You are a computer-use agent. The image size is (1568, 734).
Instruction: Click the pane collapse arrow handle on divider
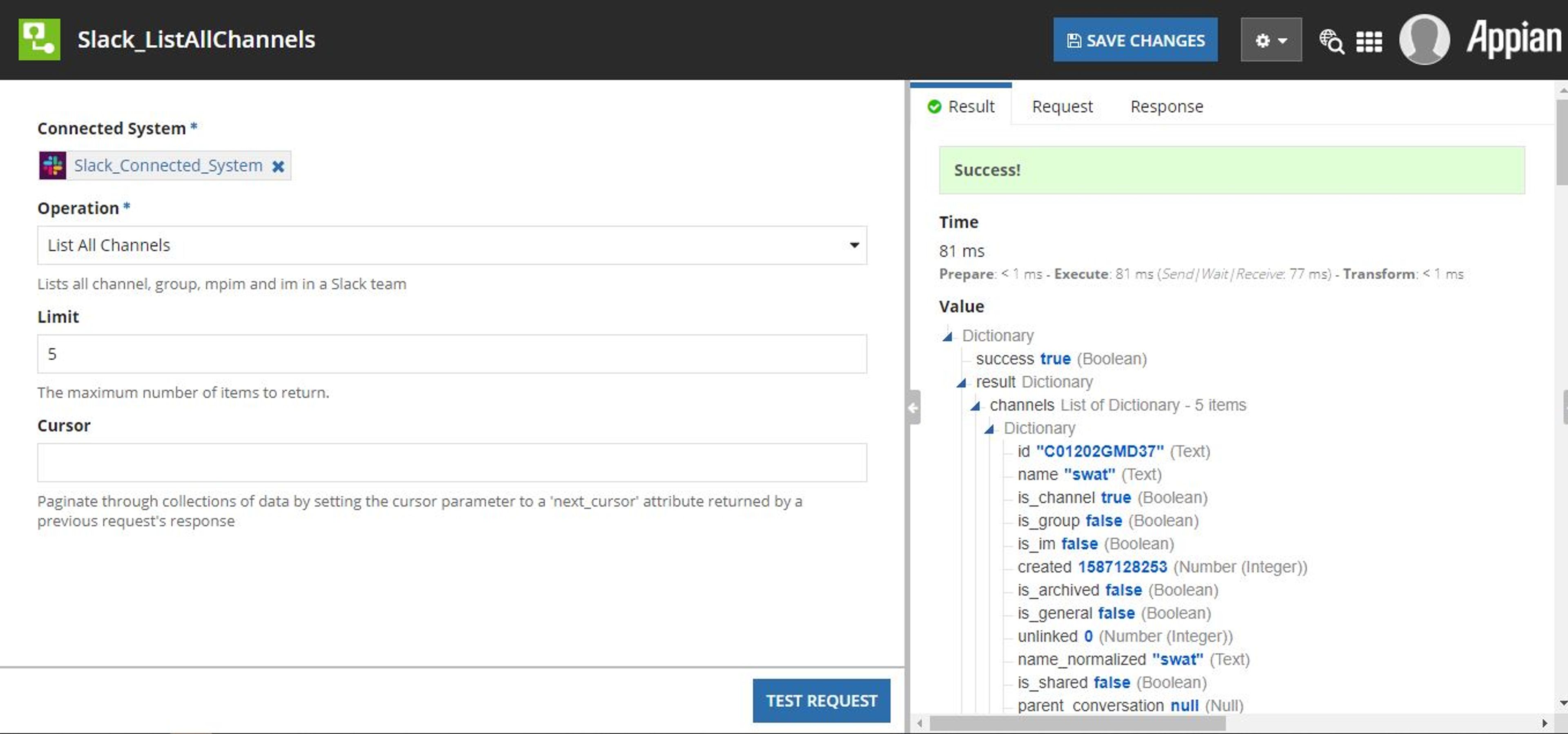point(914,407)
